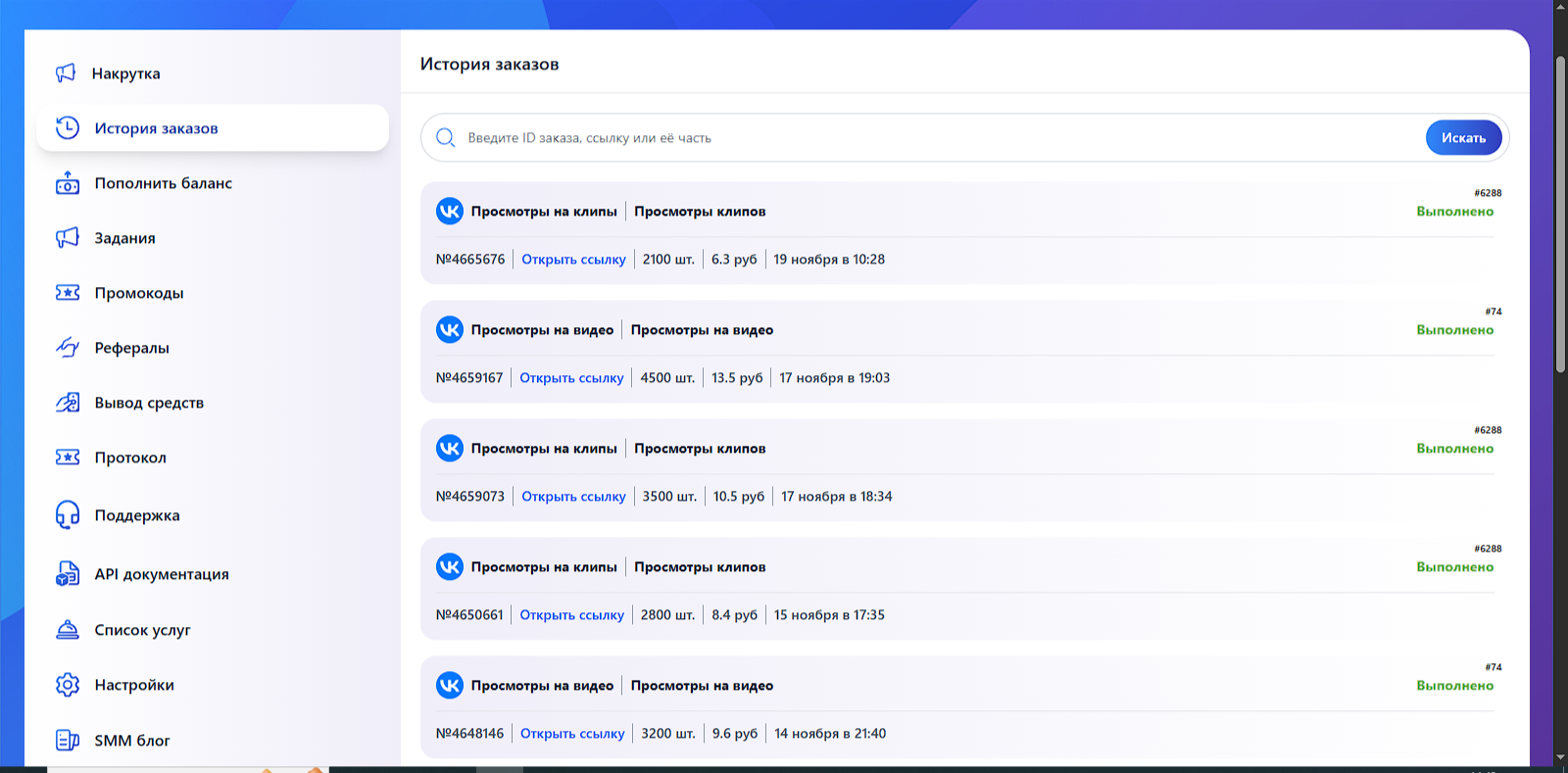Click the Рефералы handshake icon
Image resolution: width=1568 pixels, height=773 pixels.
point(67,348)
